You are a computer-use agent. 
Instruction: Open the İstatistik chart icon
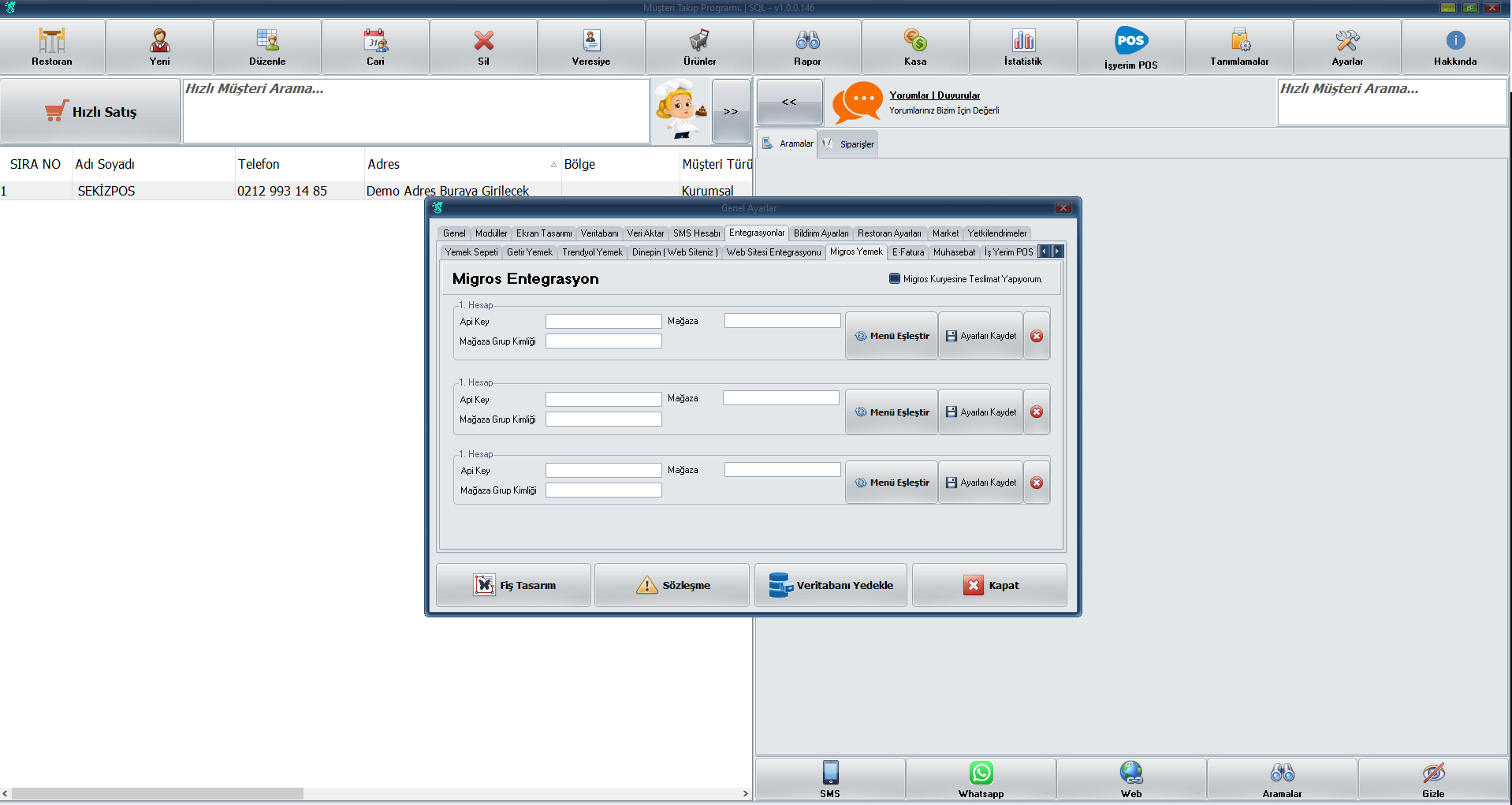[1023, 47]
